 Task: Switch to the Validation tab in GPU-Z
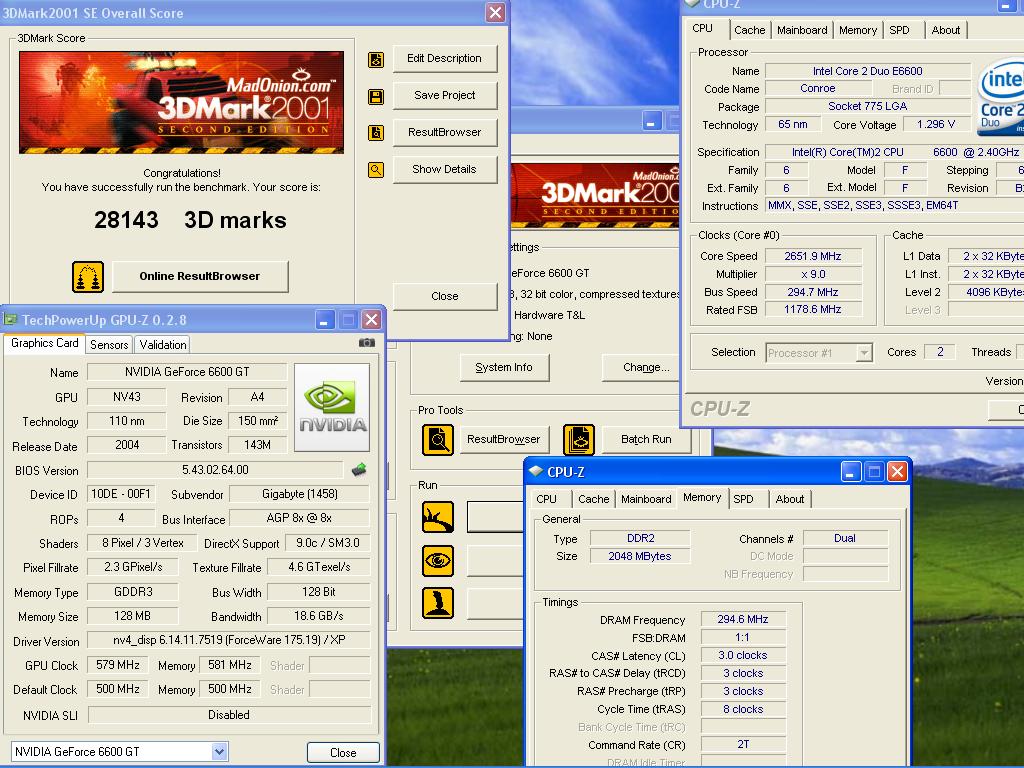coord(163,345)
